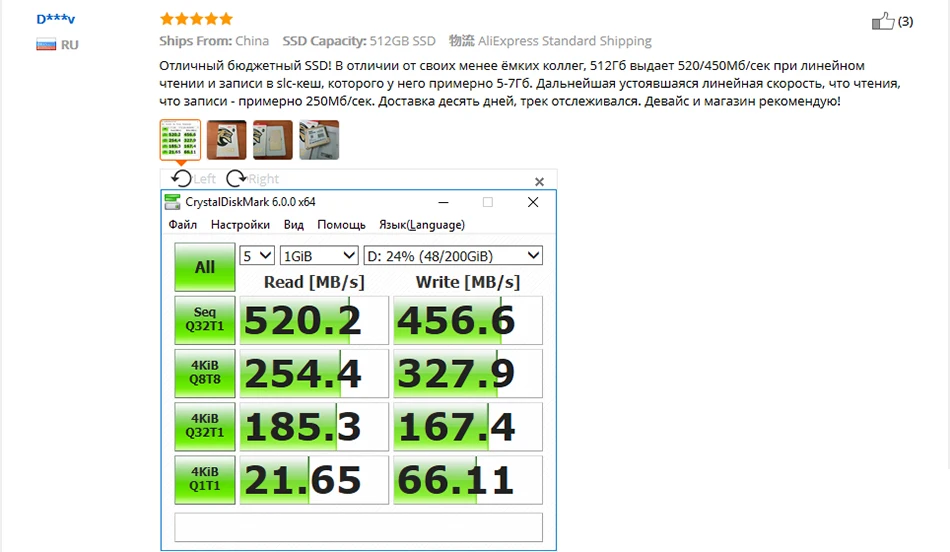Click the Seq write result 456.6

click(468, 320)
